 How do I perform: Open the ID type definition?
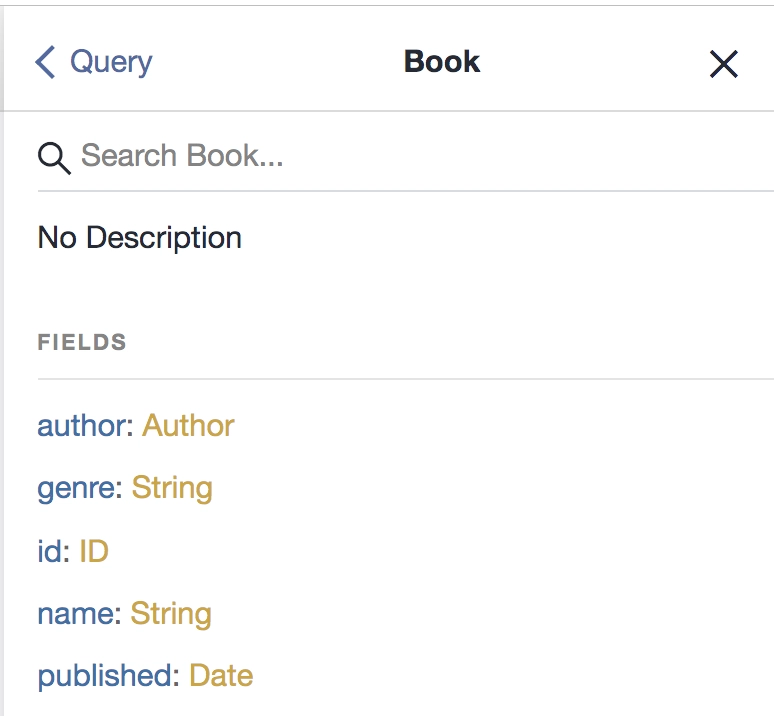(x=94, y=551)
